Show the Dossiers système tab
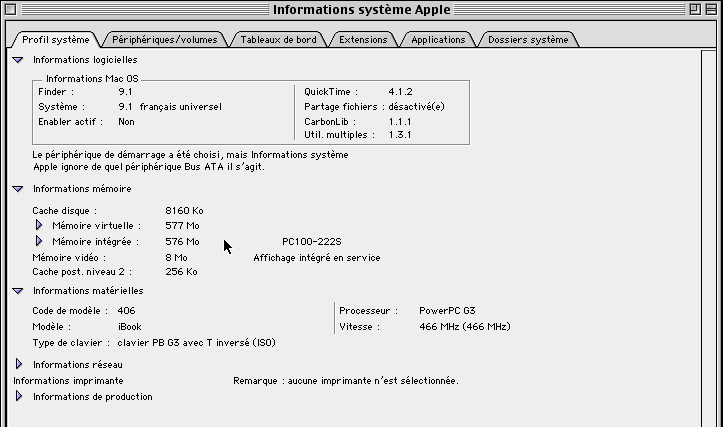 pyautogui.click(x=528, y=40)
